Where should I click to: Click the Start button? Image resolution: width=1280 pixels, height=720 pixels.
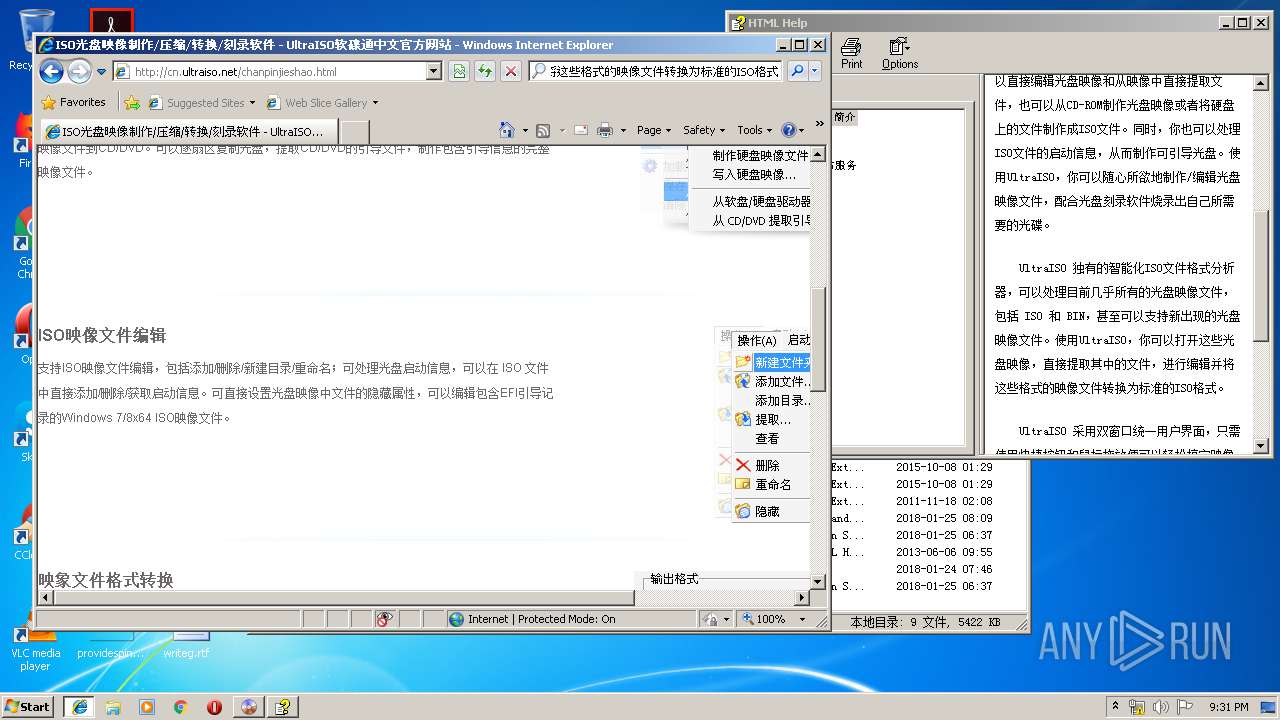(x=28, y=706)
